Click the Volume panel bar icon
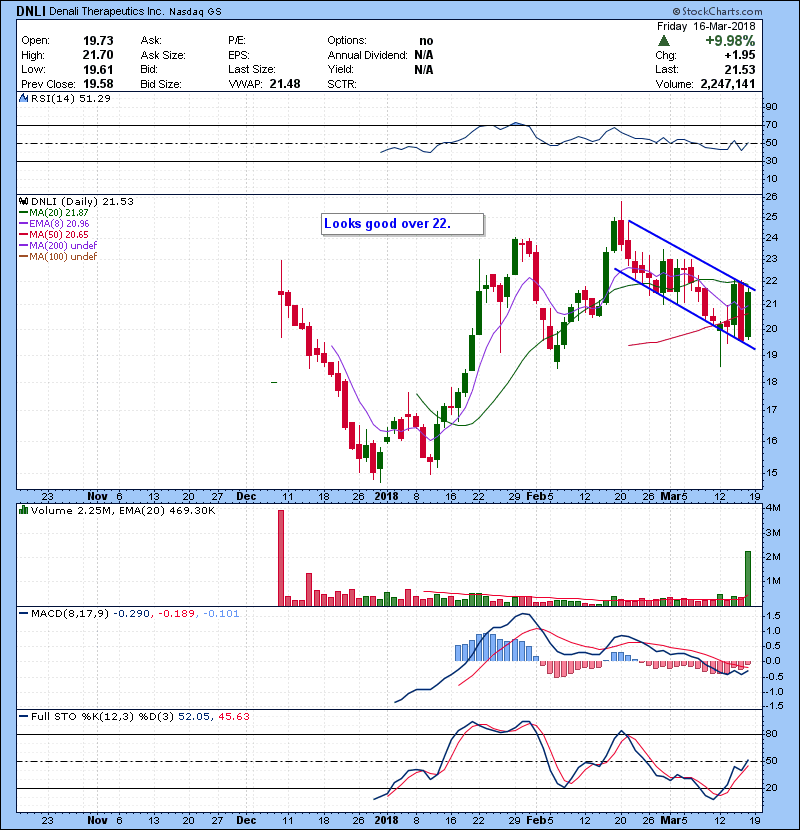 tap(23, 510)
